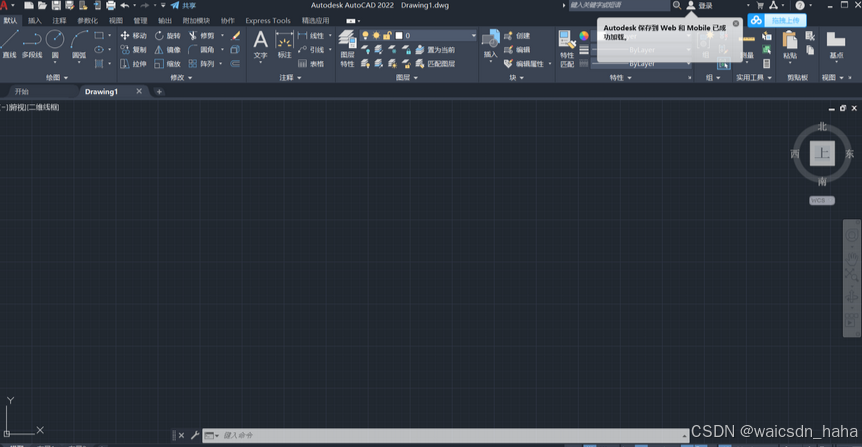Click the blue cloud upload (拖拽上传) button
862x447 pixels.
pyautogui.click(x=777, y=20)
